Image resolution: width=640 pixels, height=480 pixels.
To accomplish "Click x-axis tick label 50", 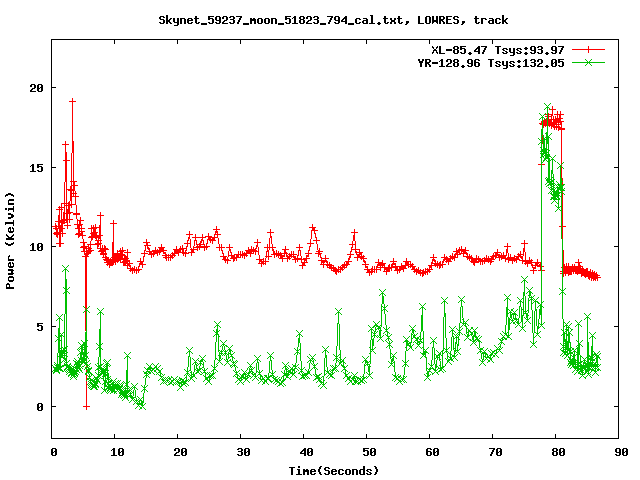I will tap(369, 452).
